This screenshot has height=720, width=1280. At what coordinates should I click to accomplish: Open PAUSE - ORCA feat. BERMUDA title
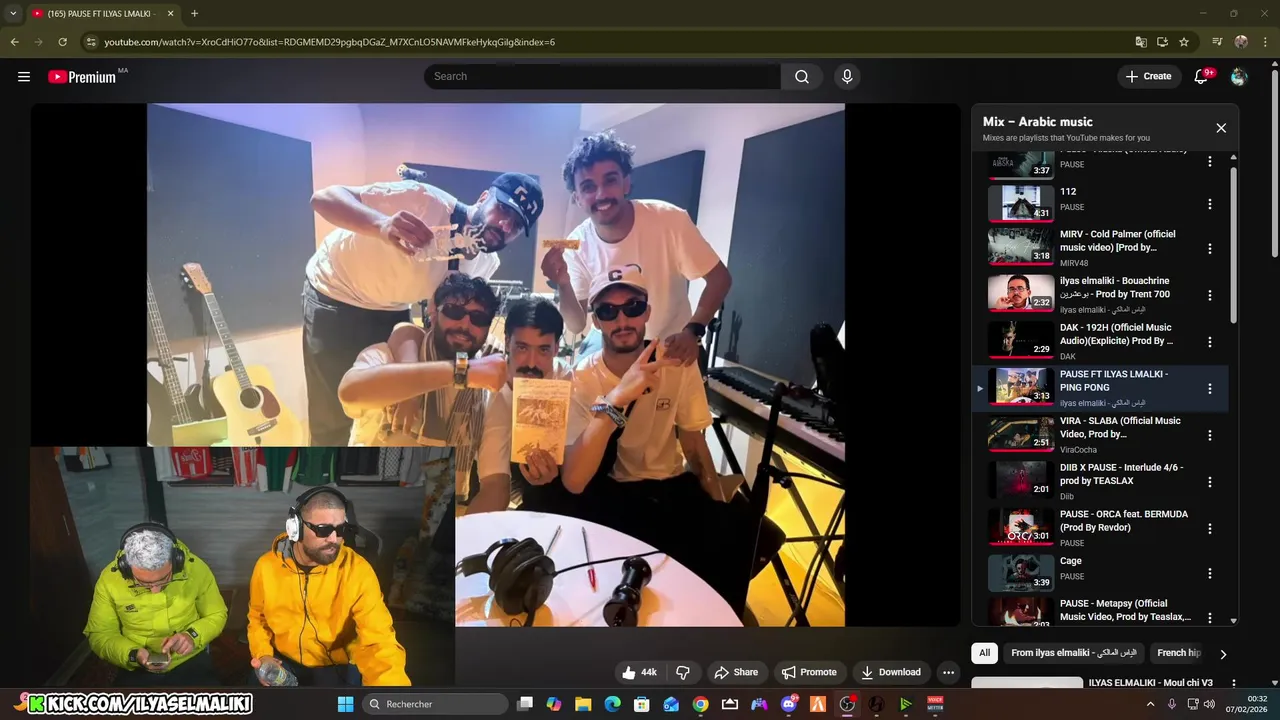(x=1124, y=521)
